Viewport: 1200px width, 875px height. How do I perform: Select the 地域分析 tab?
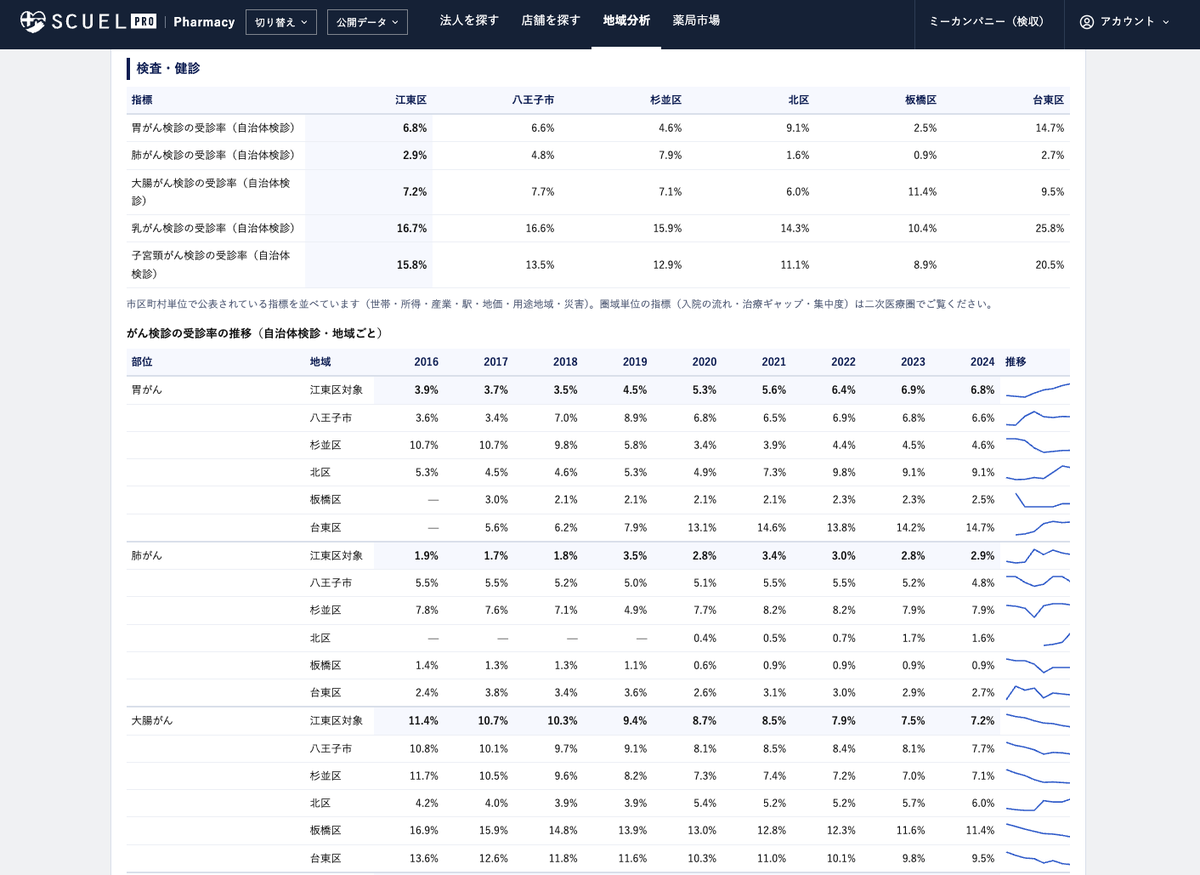coord(626,20)
